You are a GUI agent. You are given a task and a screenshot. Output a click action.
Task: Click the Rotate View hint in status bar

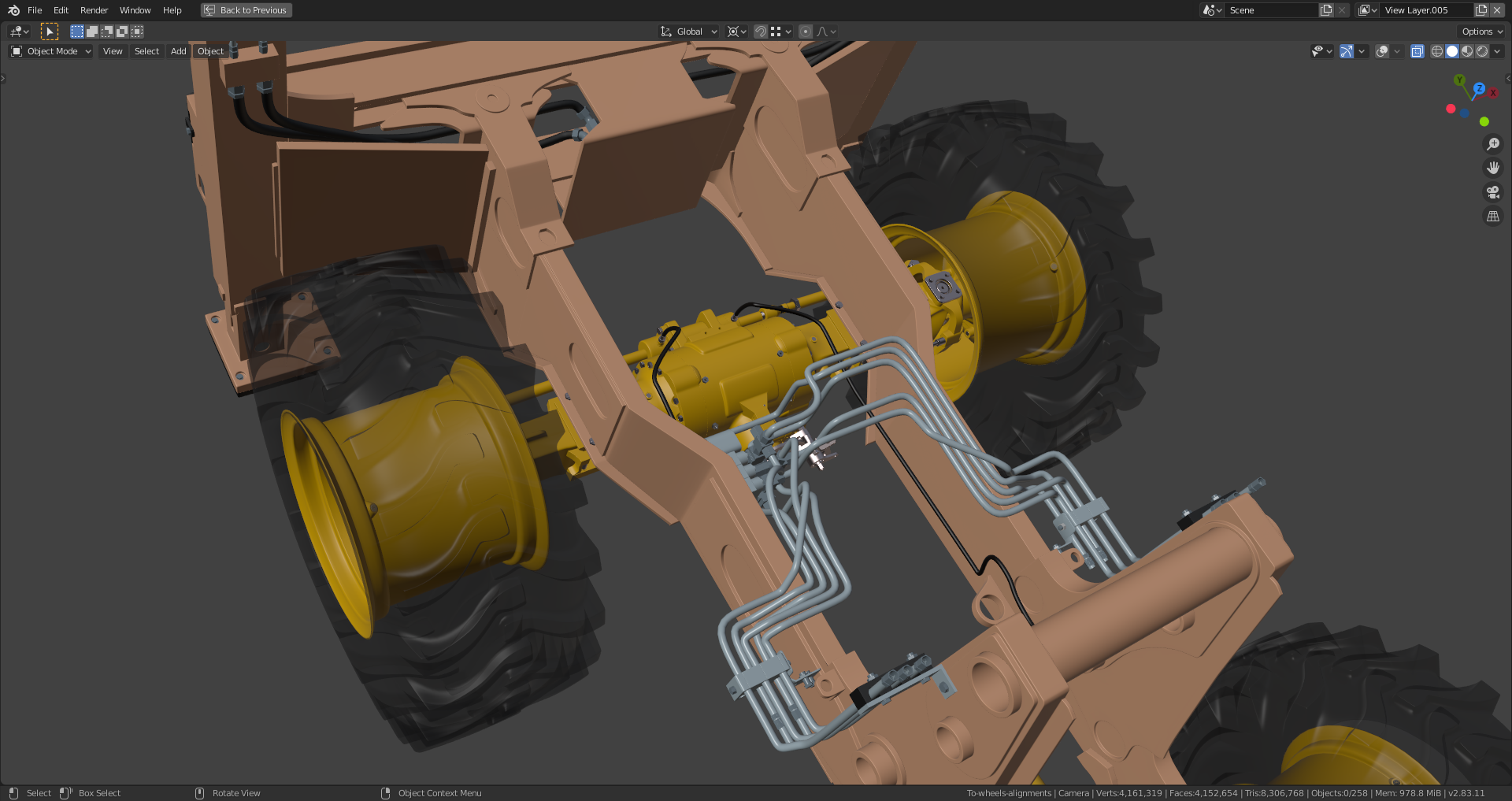pos(228,793)
